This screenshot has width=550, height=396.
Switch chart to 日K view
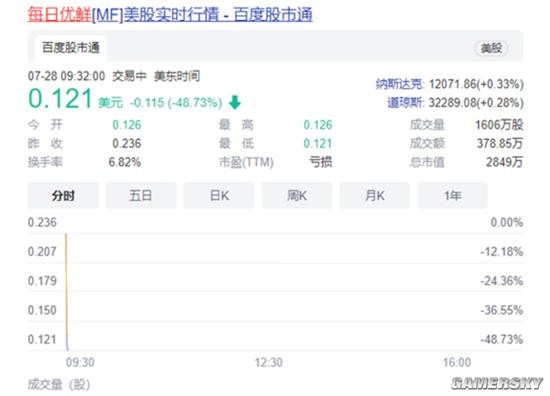coord(219,195)
